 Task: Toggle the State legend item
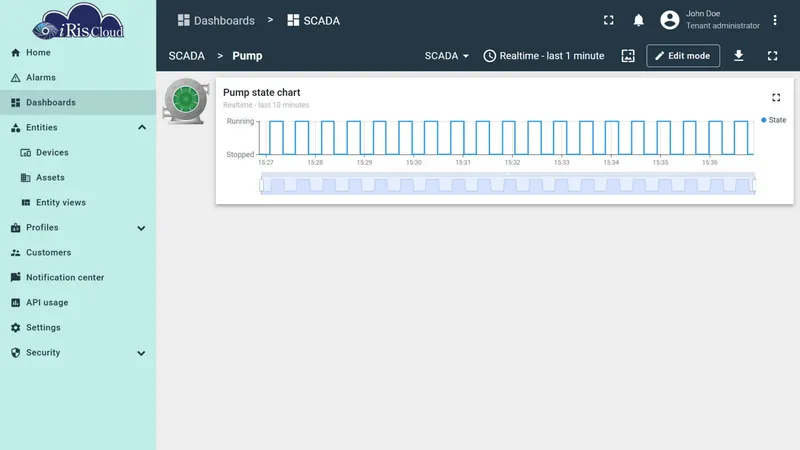[x=773, y=120]
